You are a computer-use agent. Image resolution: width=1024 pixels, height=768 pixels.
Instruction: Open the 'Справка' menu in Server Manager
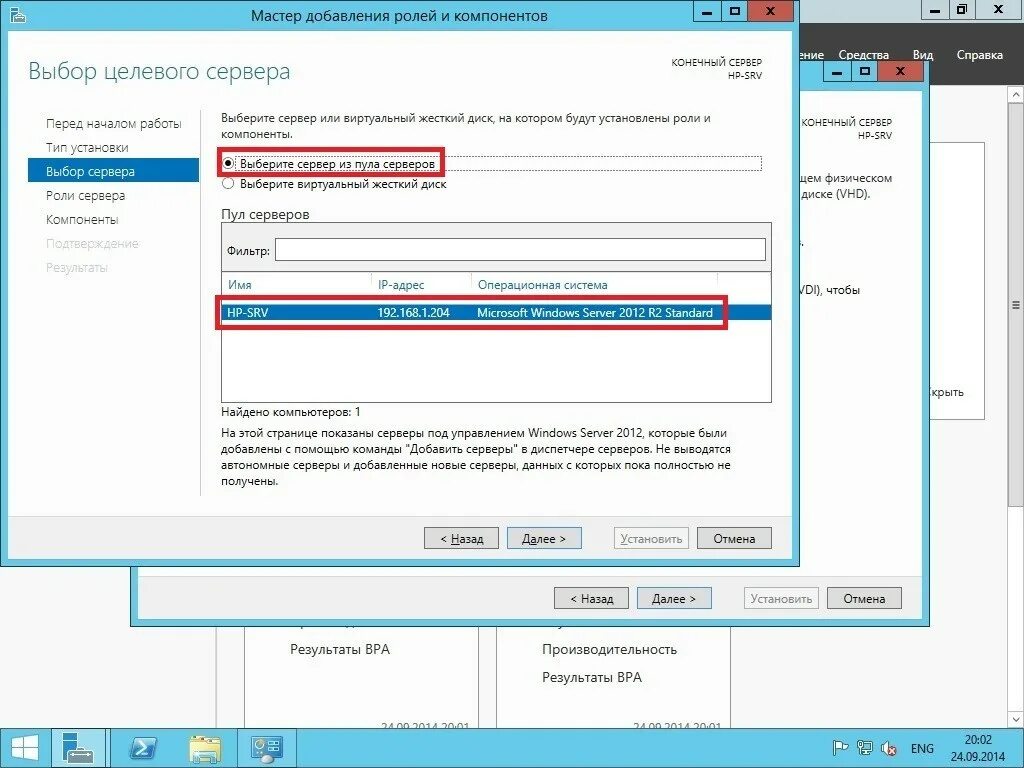click(979, 55)
